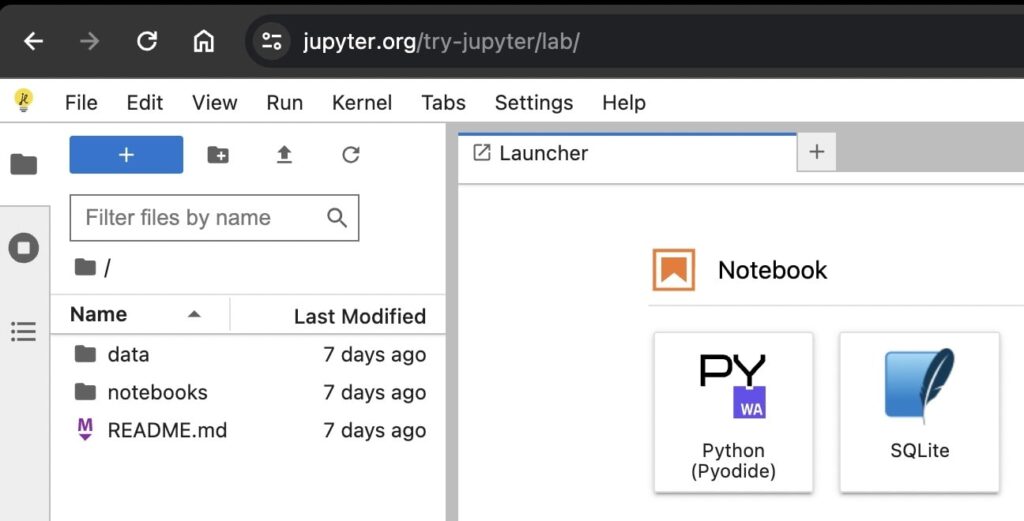The height and width of the screenshot is (521, 1024).
Task: Click the browser back arrow
Action: (33, 42)
